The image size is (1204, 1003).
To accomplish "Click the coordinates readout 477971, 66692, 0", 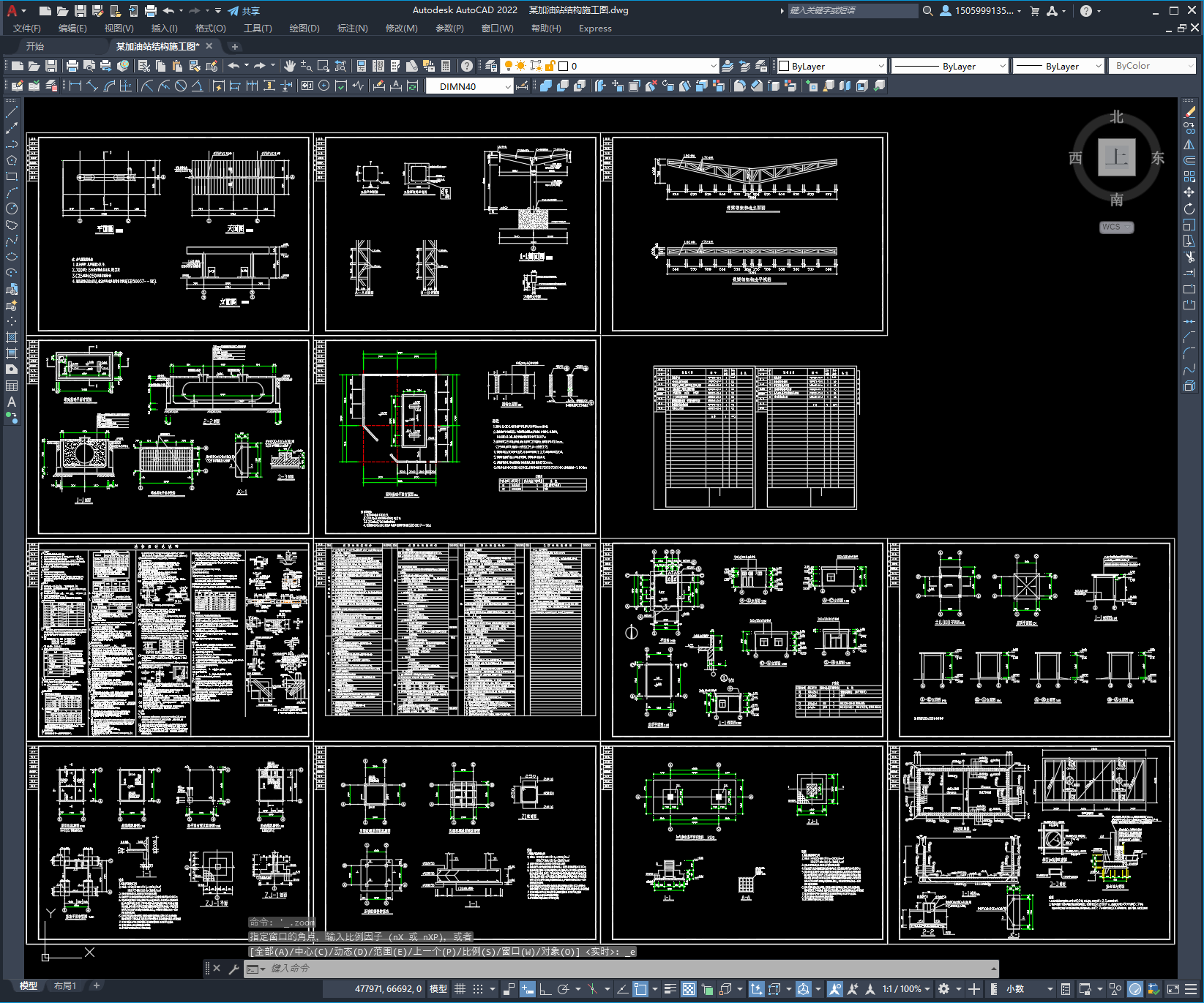I will 388,989.
